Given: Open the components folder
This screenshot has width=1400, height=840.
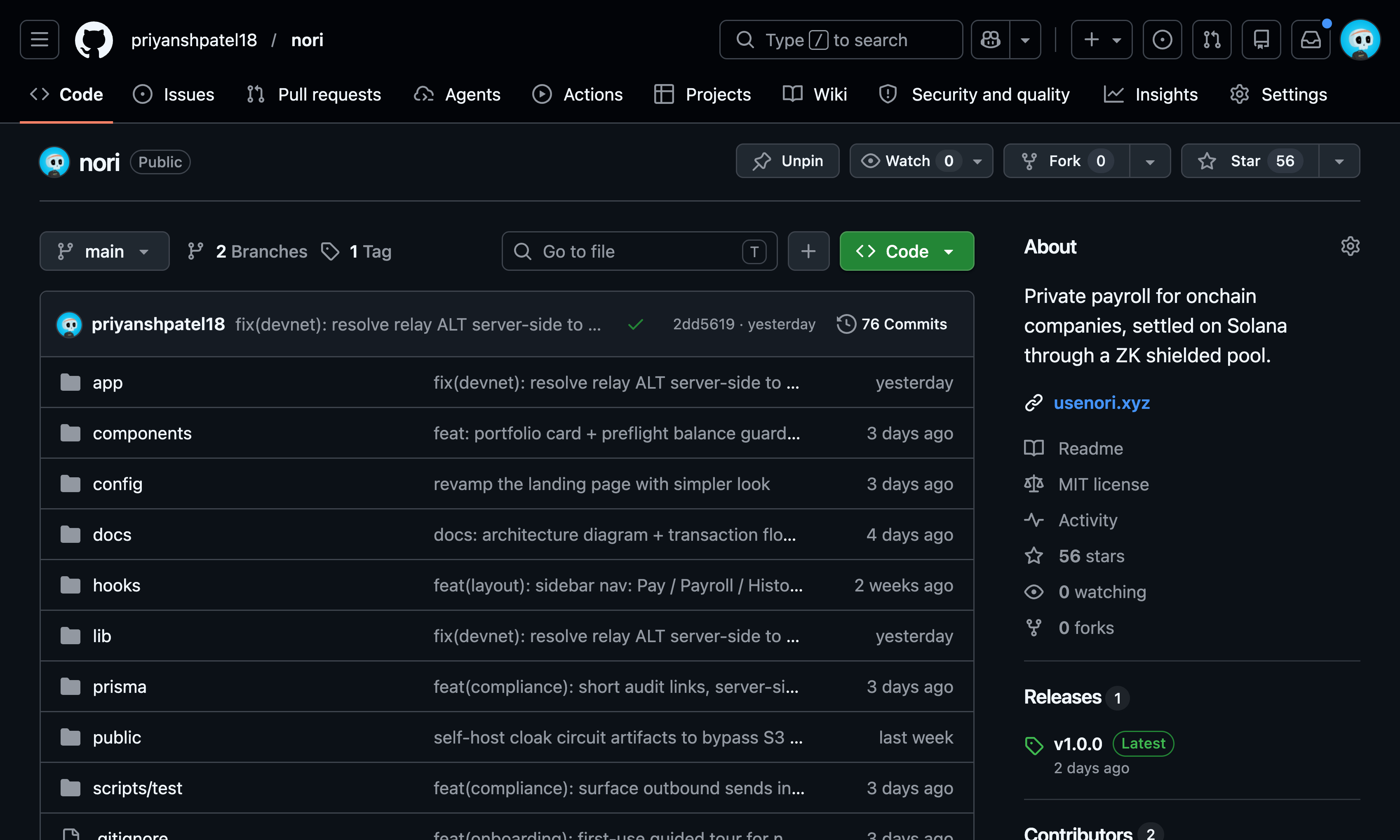Looking at the screenshot, I should coord(142,433).
